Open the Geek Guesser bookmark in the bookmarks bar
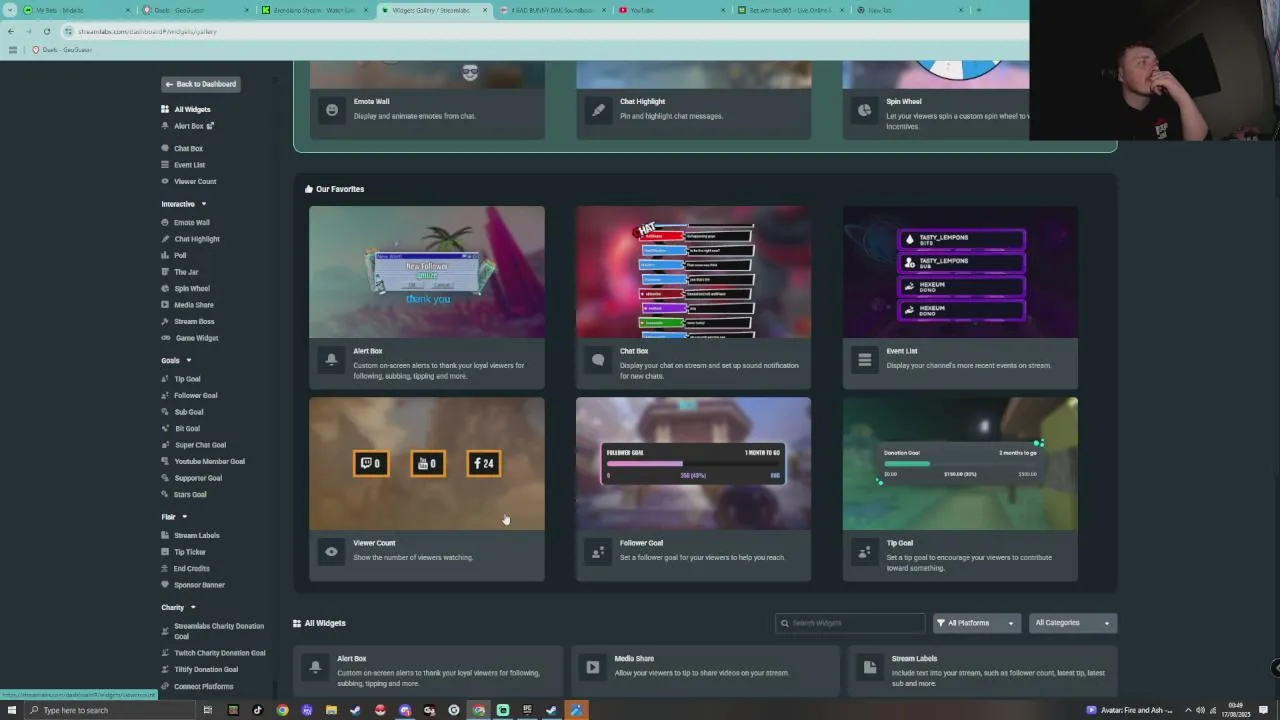Viewport: 1280px width, 720px height. [62, 49]
